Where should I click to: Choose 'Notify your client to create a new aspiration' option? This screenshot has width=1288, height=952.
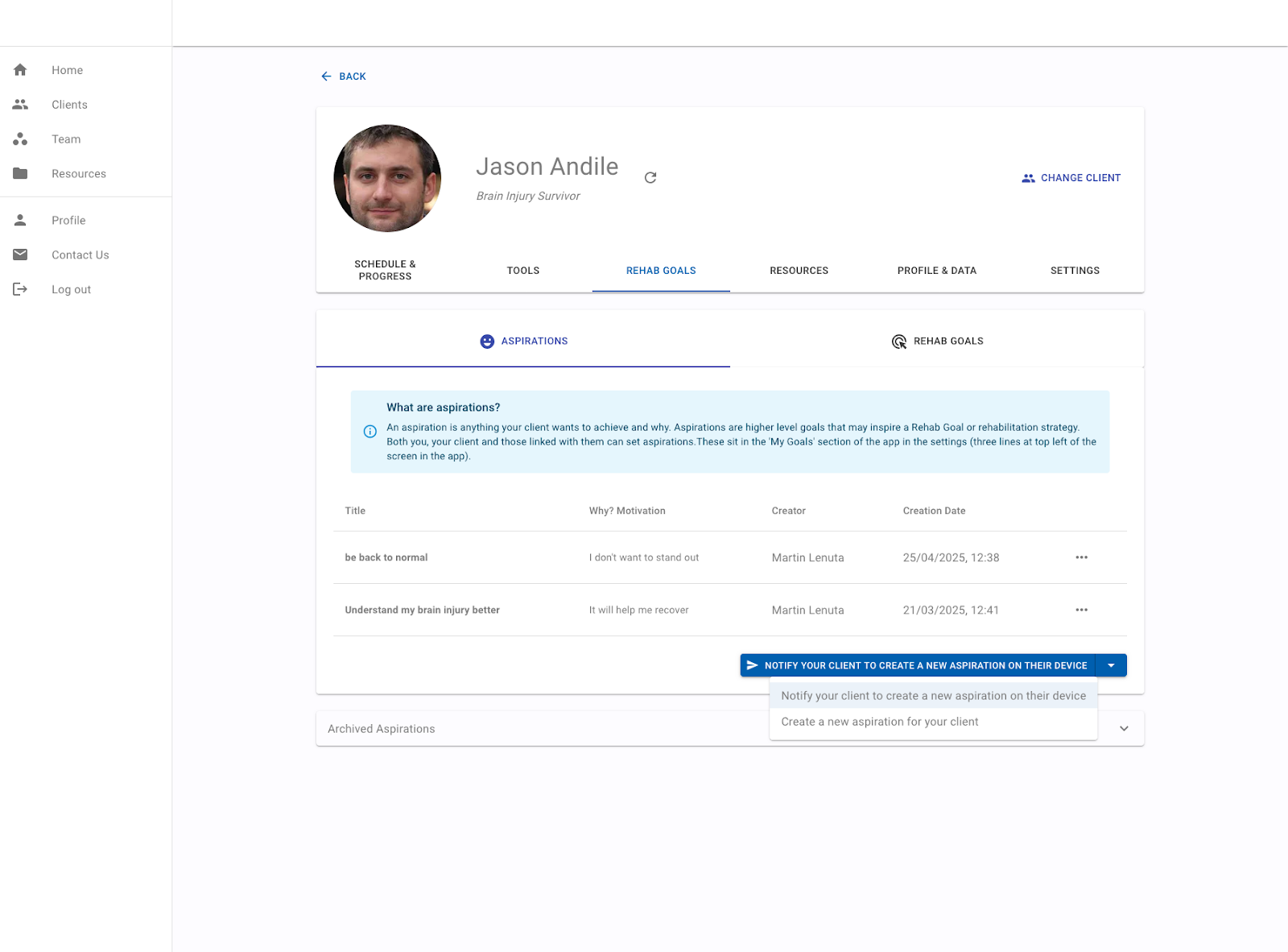(934, 696)
